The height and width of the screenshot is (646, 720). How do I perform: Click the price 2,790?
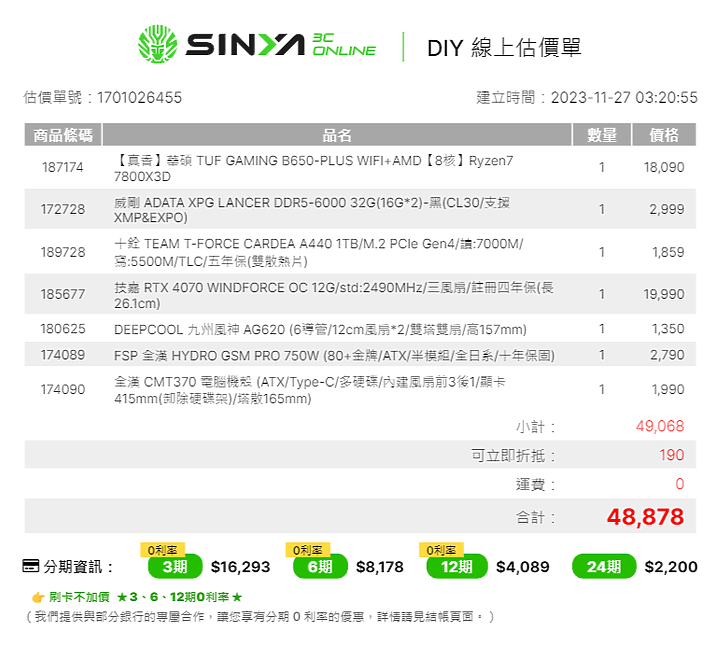(x=667, y=355)
